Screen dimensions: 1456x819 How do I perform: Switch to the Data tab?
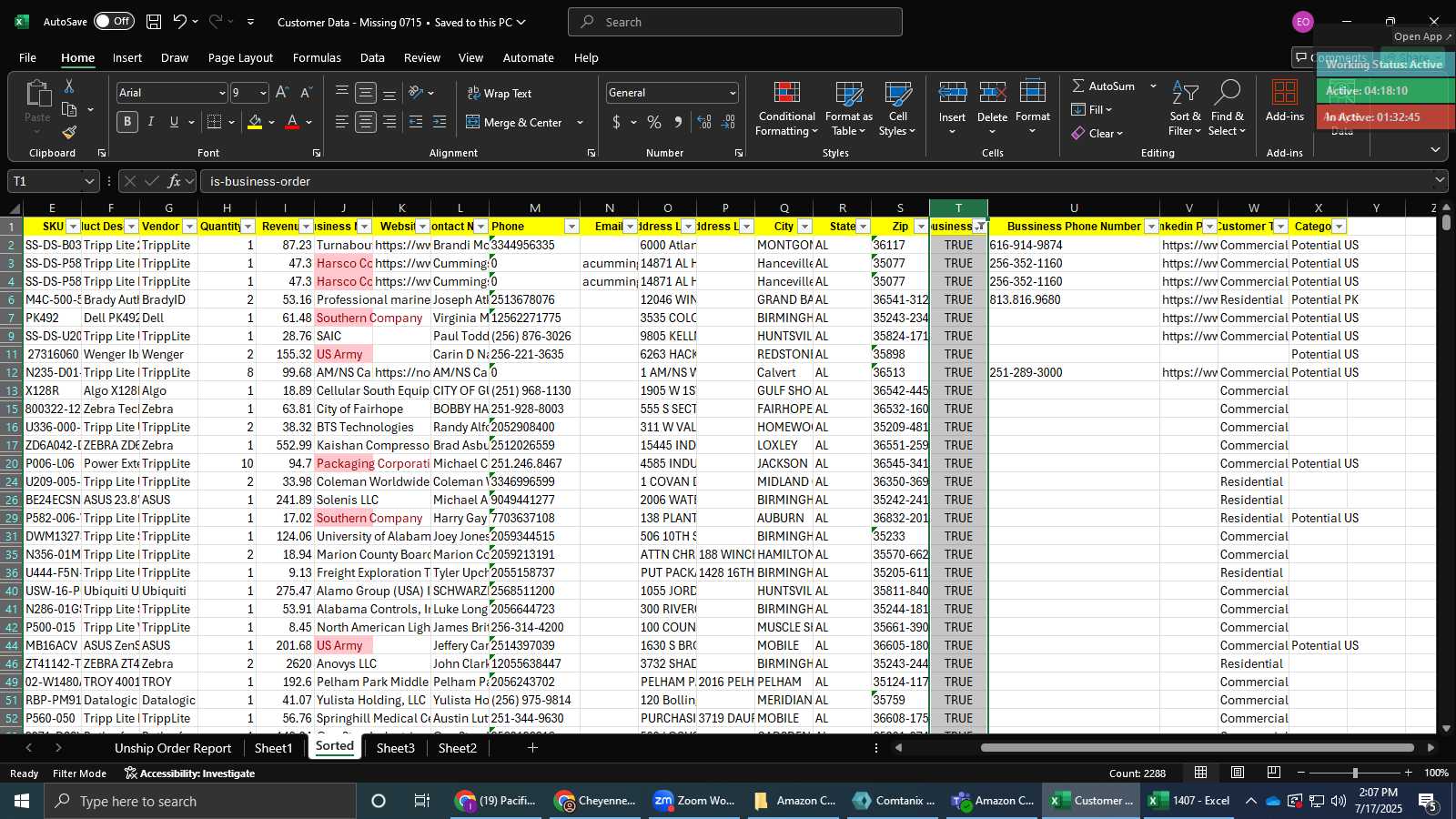(372, 57)
